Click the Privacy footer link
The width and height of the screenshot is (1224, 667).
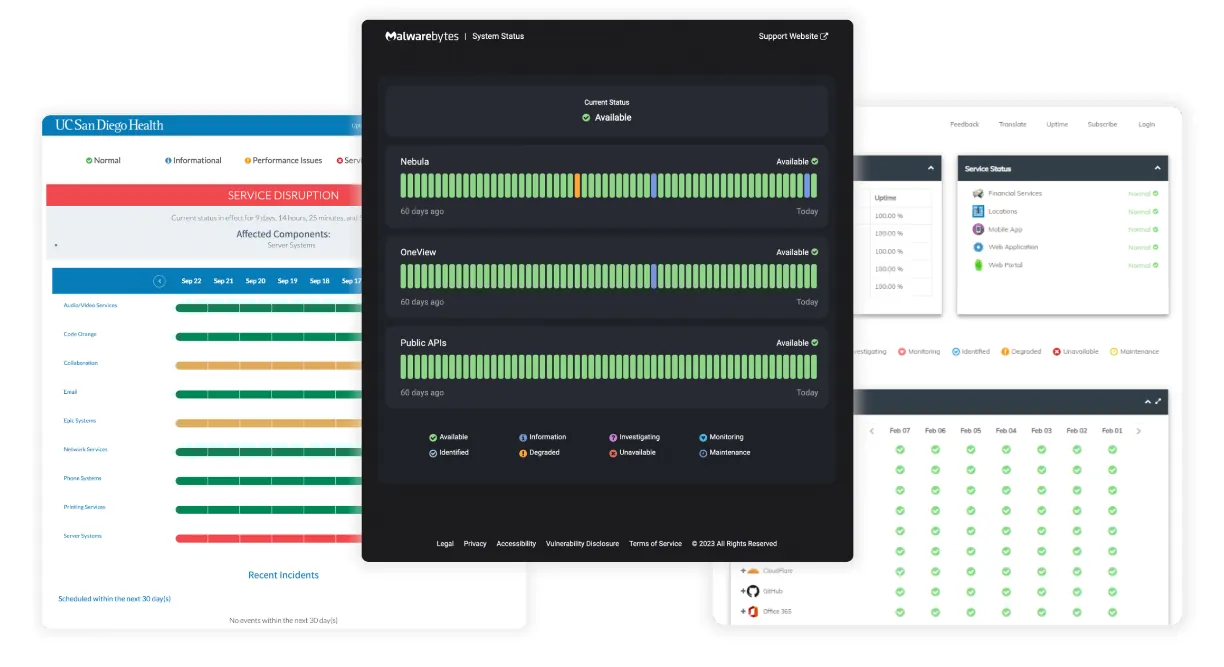[475, 544]
